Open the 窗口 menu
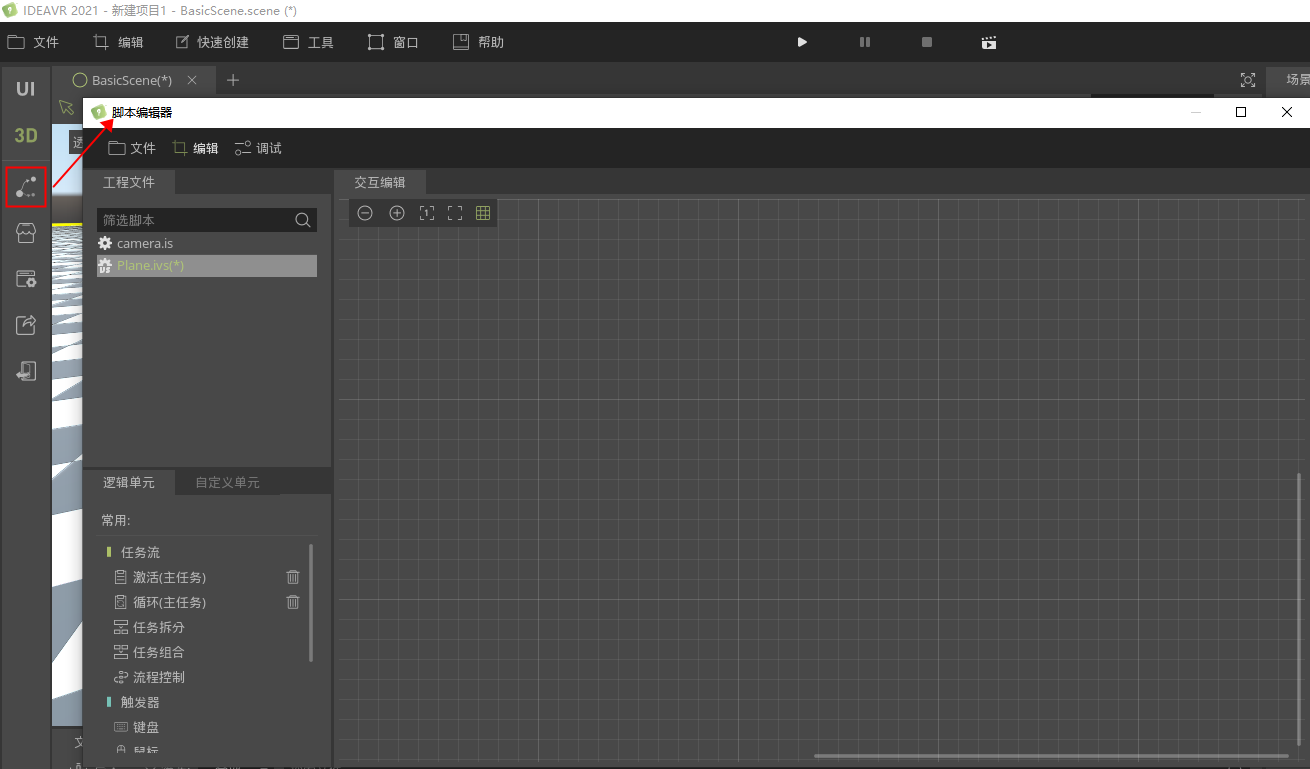 pyautogui.click(x=393, y=42)
